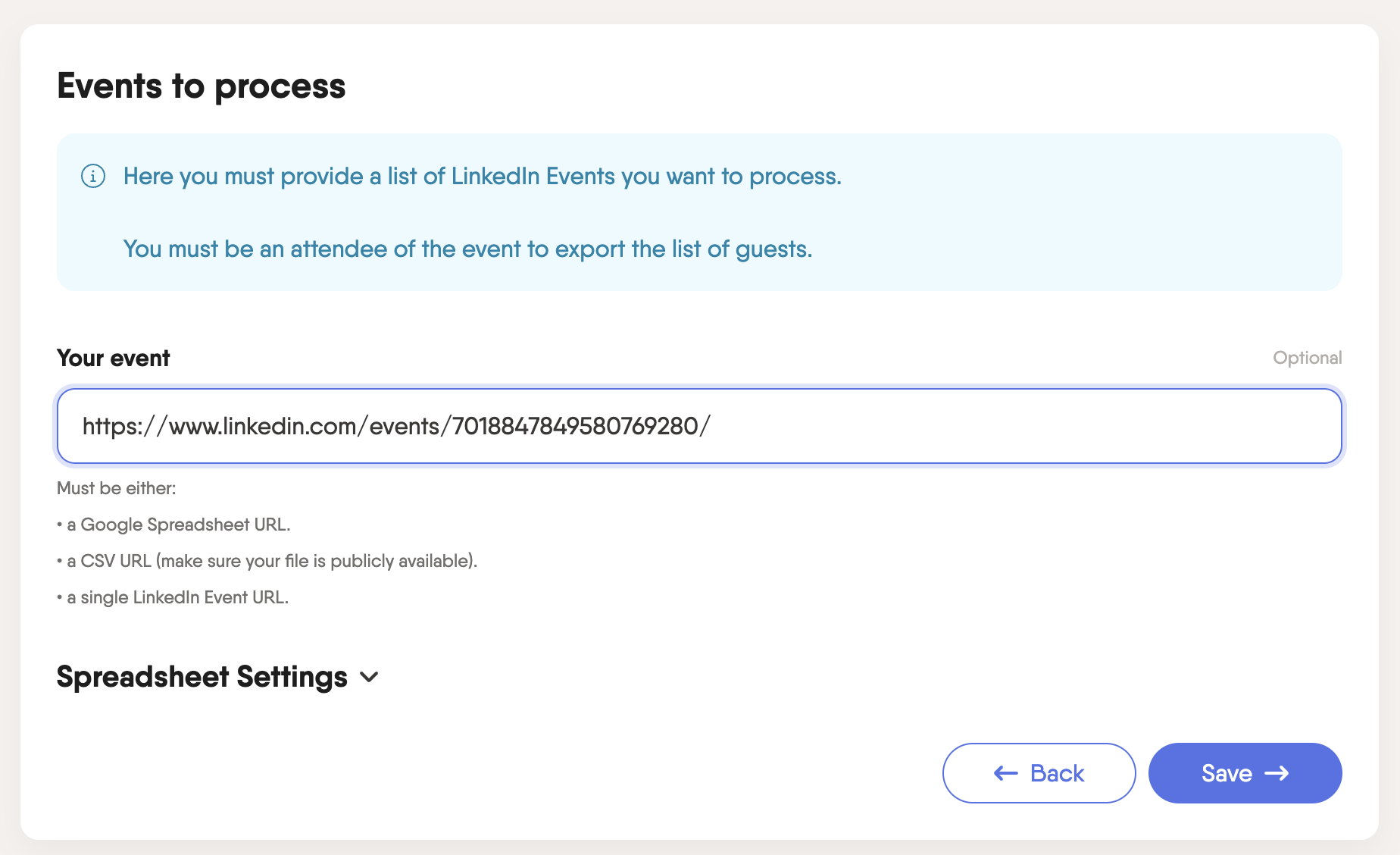Click the 'Your event' field label

click(112, 358)
